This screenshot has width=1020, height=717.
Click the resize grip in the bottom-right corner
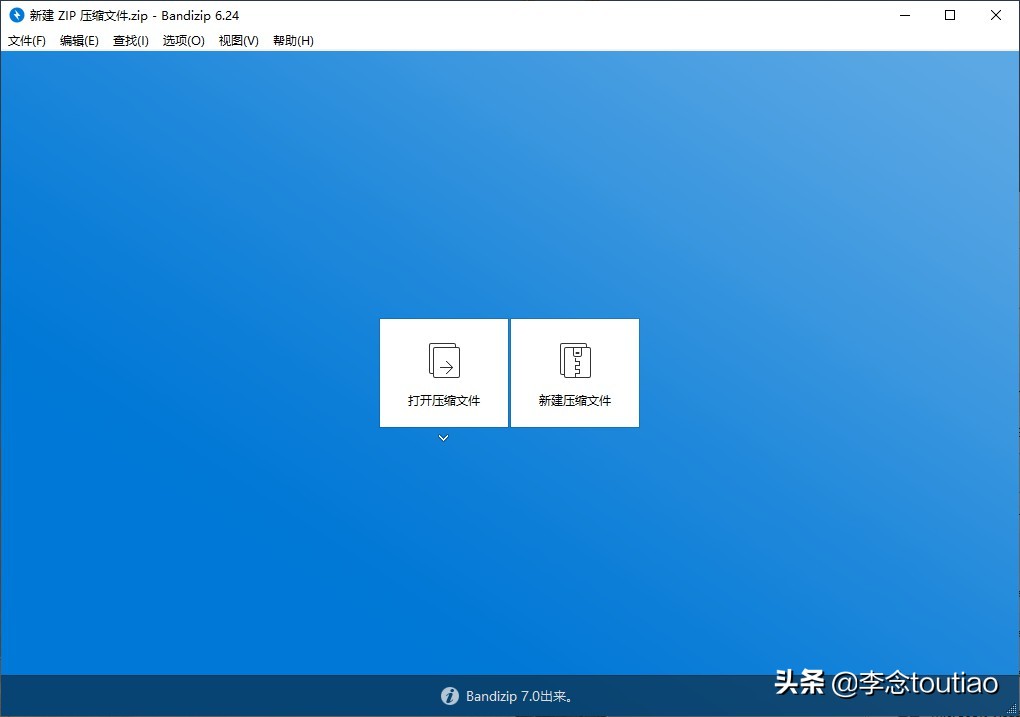(1012, 710)
